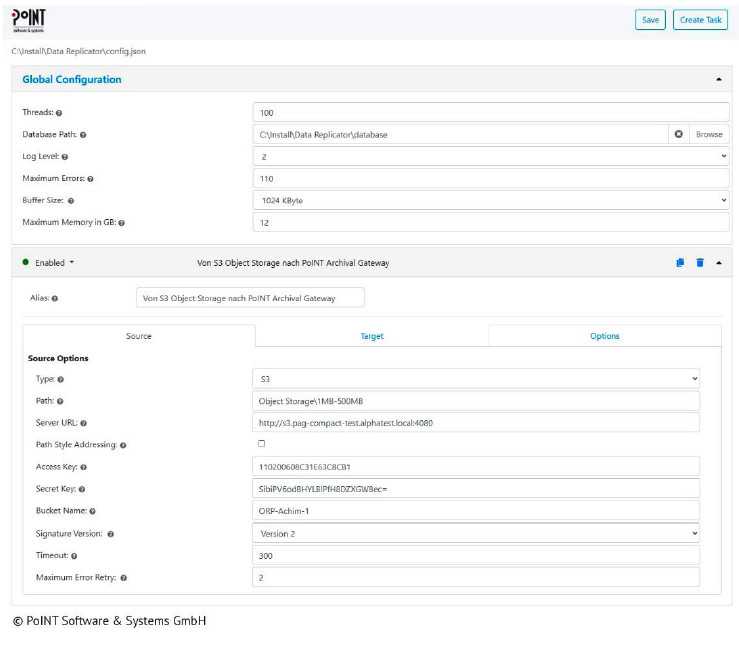Open the Enabled status dropdown
Viewport: 739px width, 651px height.
click(54, 263)
